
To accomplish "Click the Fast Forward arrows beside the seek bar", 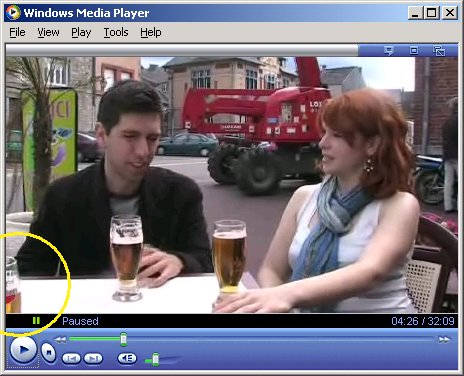I will coord(444,340).
